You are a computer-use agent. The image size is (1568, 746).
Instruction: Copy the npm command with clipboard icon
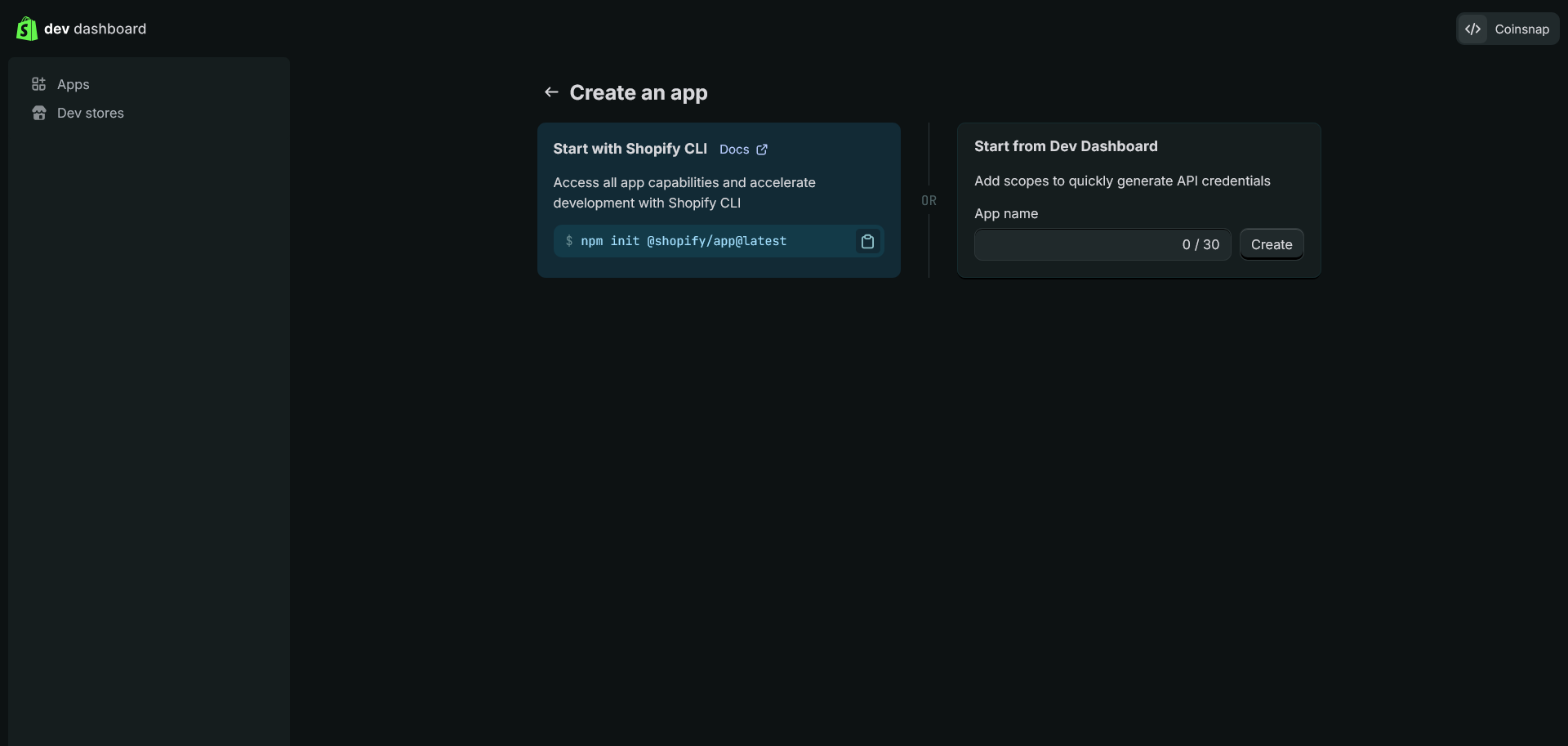[867, 241]
